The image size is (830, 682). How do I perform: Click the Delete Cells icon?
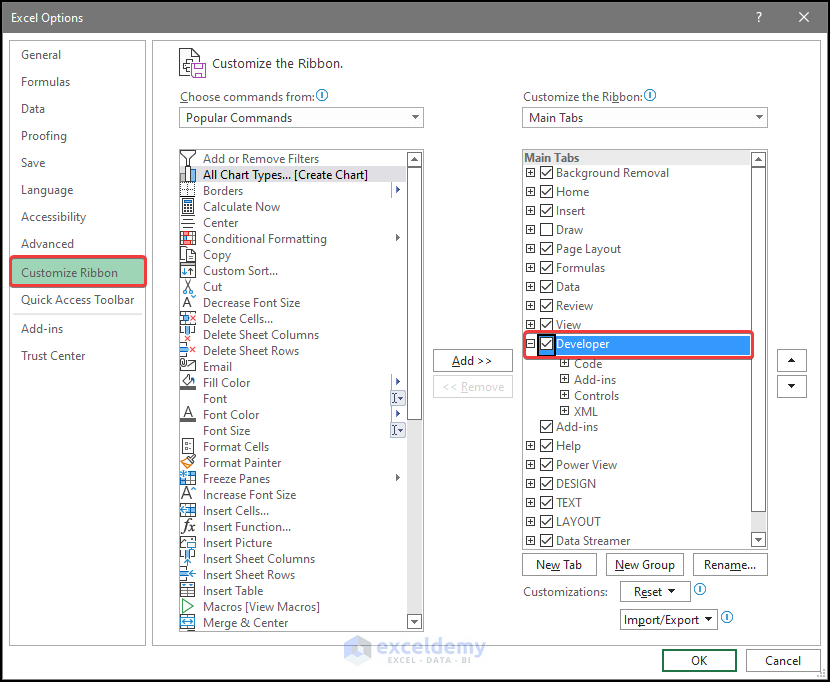pyautogui.click(x=188, y=319)
